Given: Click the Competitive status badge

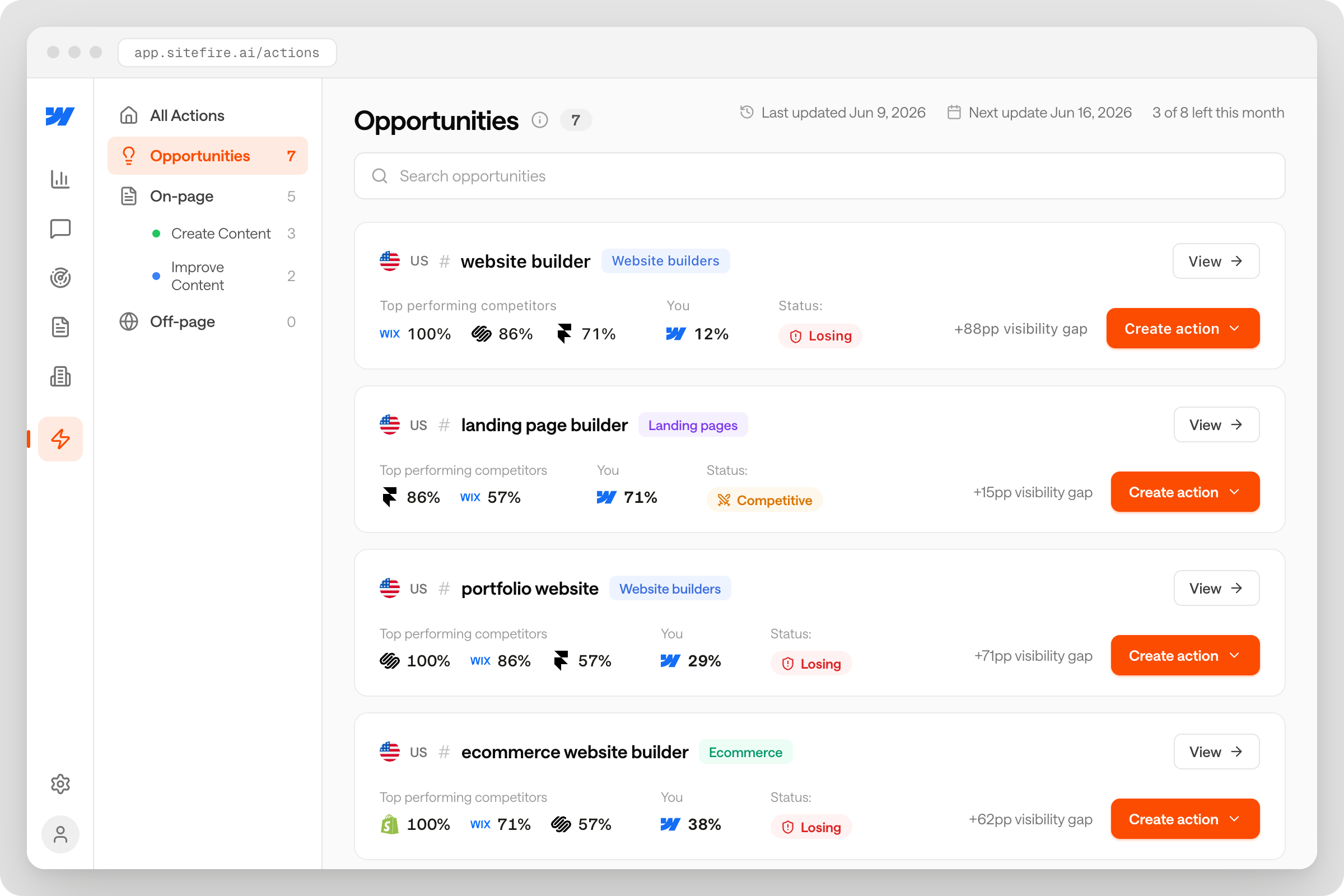Looking at the screenshot, I should pos(764,500).
